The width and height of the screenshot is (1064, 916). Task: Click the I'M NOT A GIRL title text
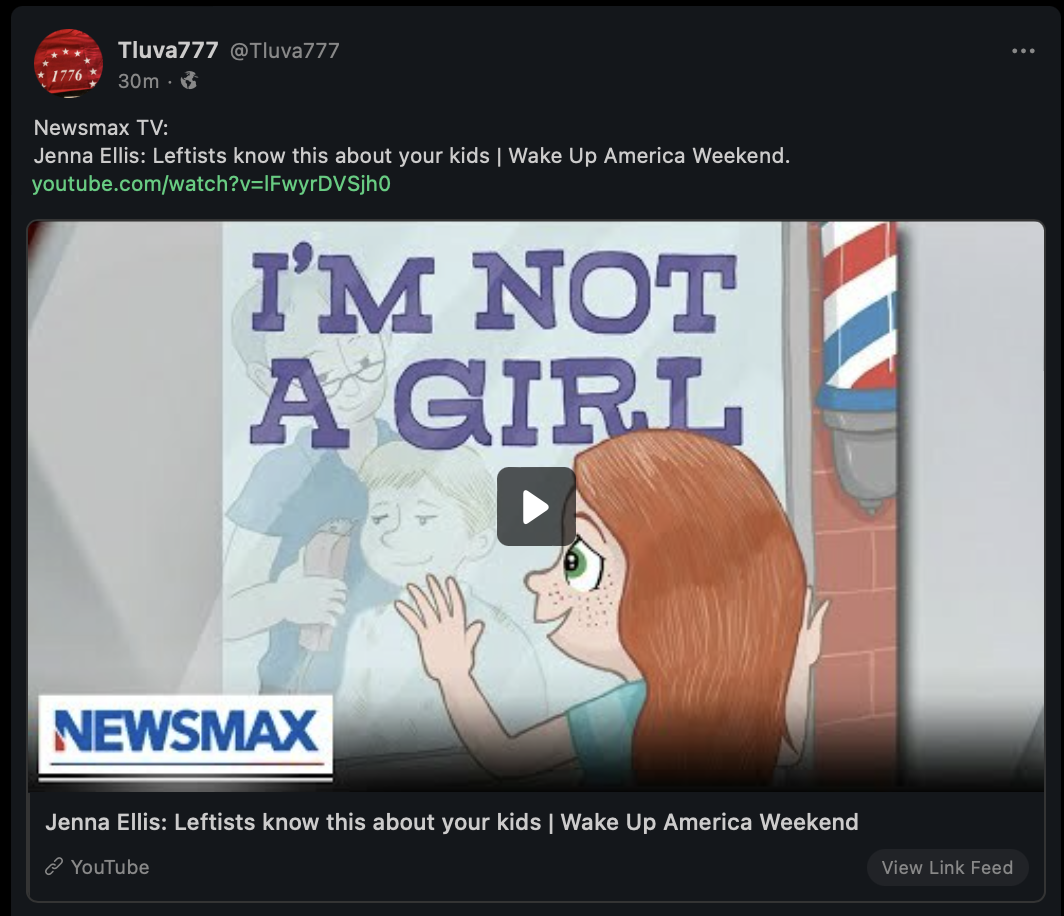coord(495,347)
